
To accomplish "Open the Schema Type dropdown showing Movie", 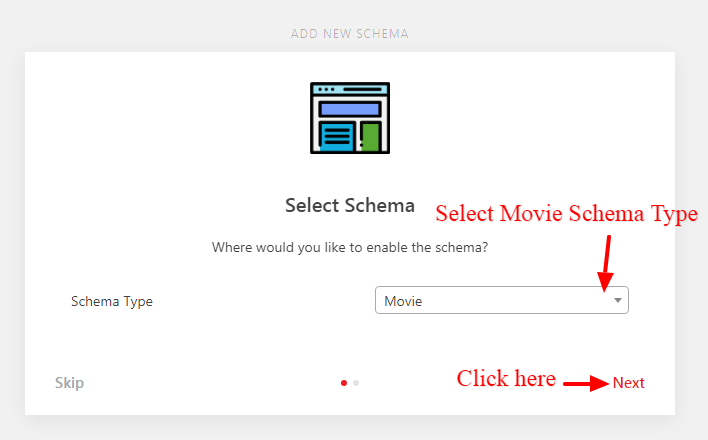I will [x=502, y=300].
